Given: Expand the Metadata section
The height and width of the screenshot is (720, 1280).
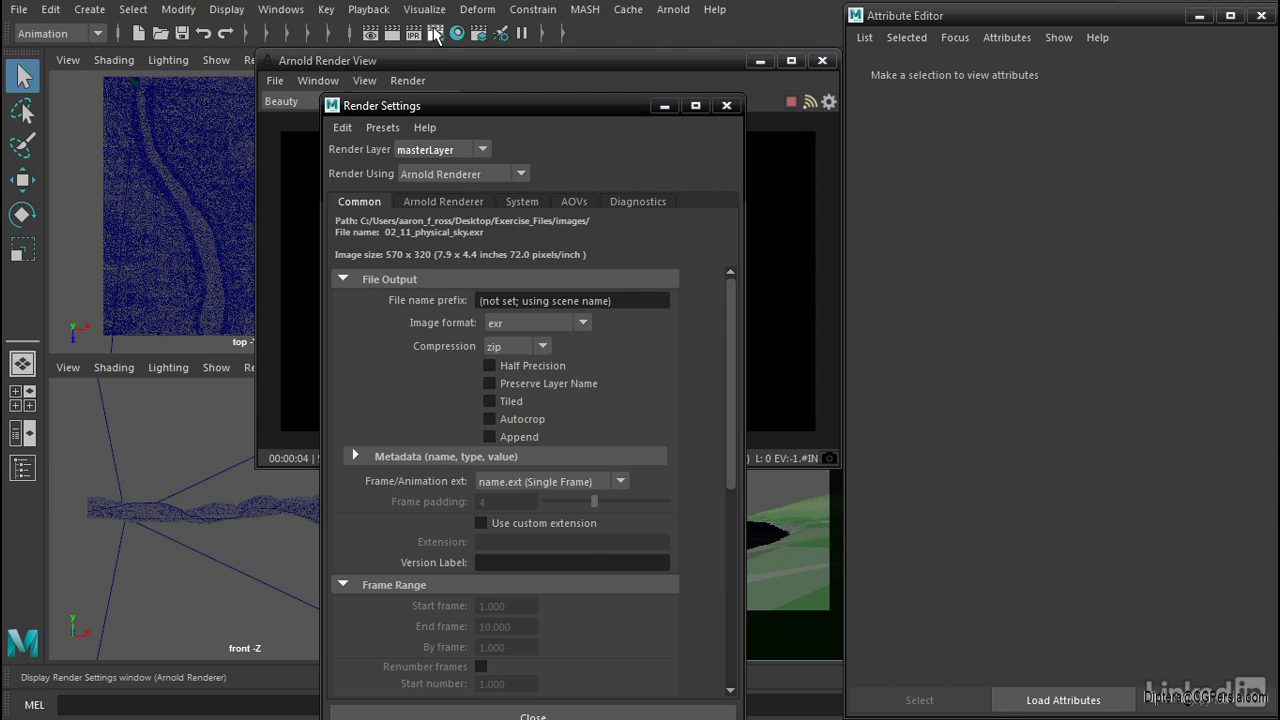Looking at the screenshot, I should [355, 455].
